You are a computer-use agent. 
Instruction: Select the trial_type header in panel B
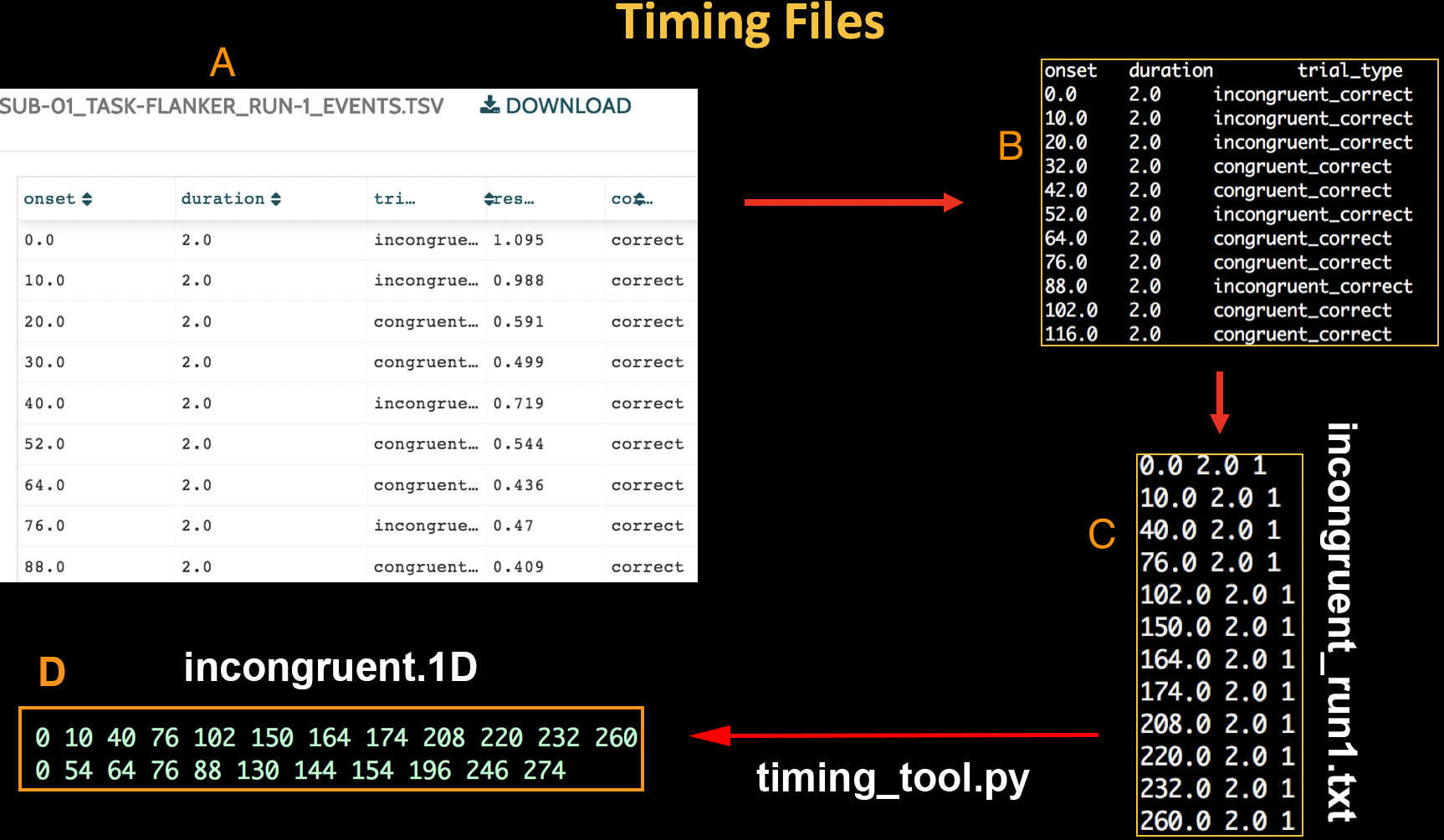click(x=1349, y=71)
